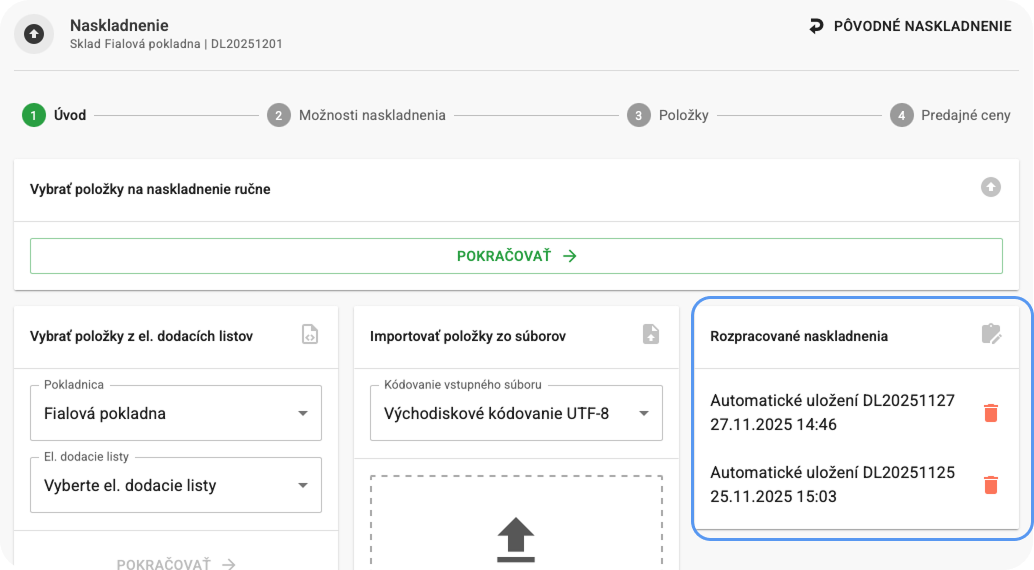The width and height of the screenshot is (1034, 570).
Task: Open autosave DL20251127 from 27.11.2025
Action: click(x=832, y=412)
